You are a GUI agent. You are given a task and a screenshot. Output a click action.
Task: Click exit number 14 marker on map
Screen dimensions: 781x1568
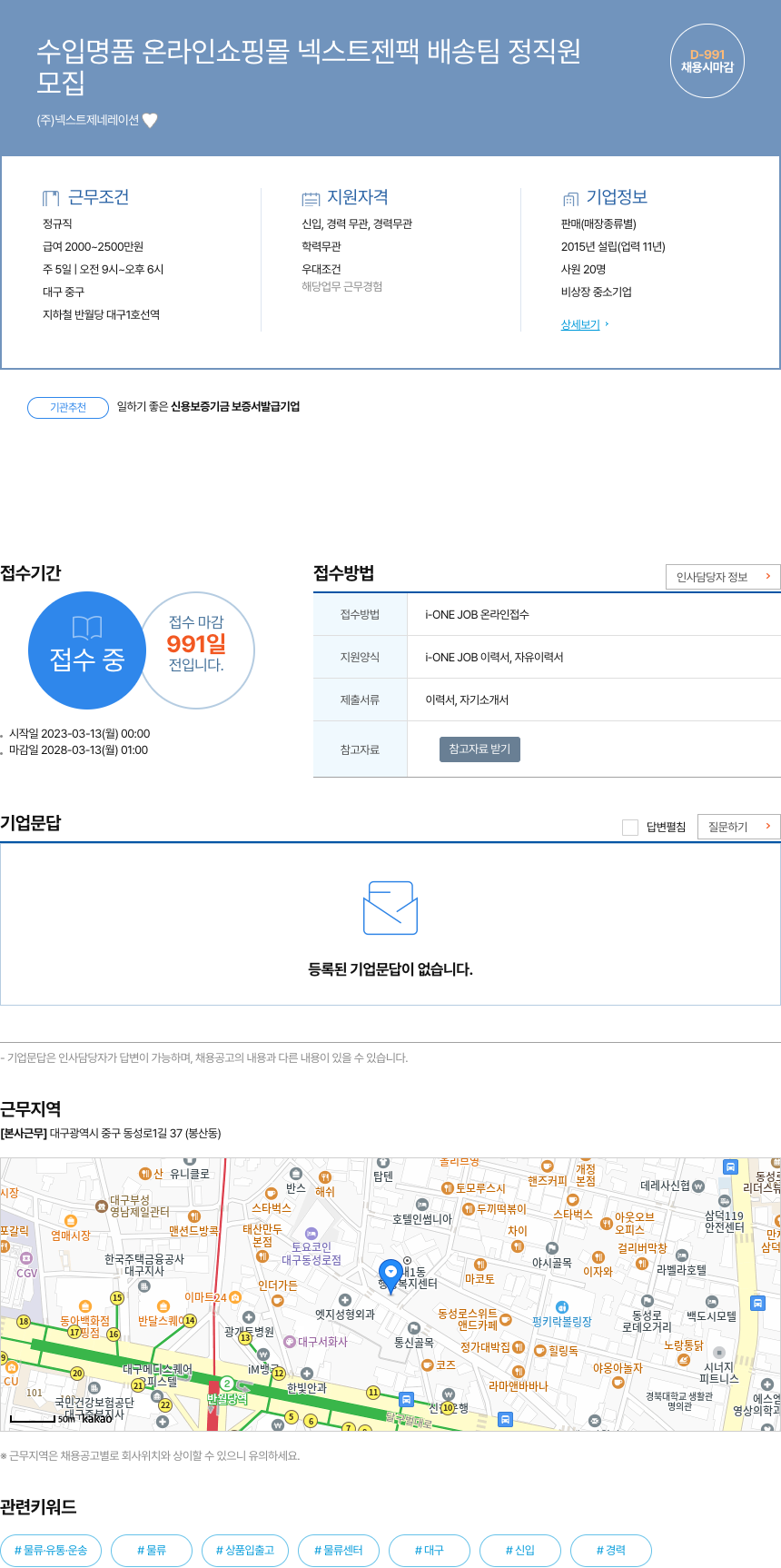click(x=190, y=1321)
